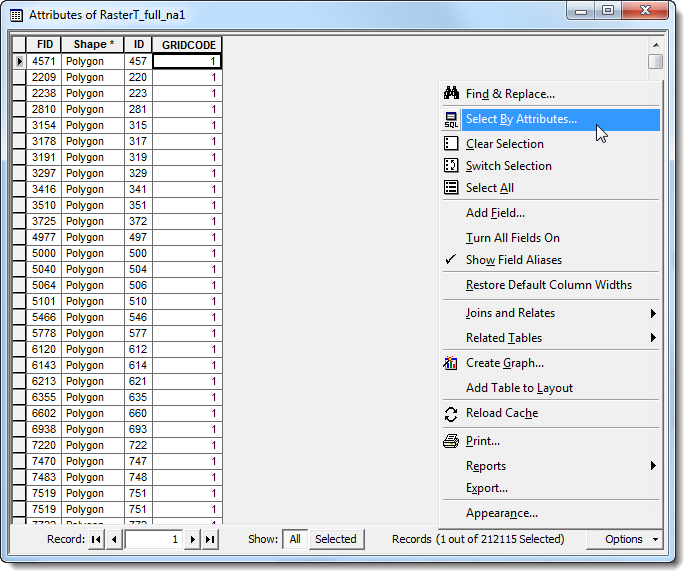Click the current record number field

154,539
